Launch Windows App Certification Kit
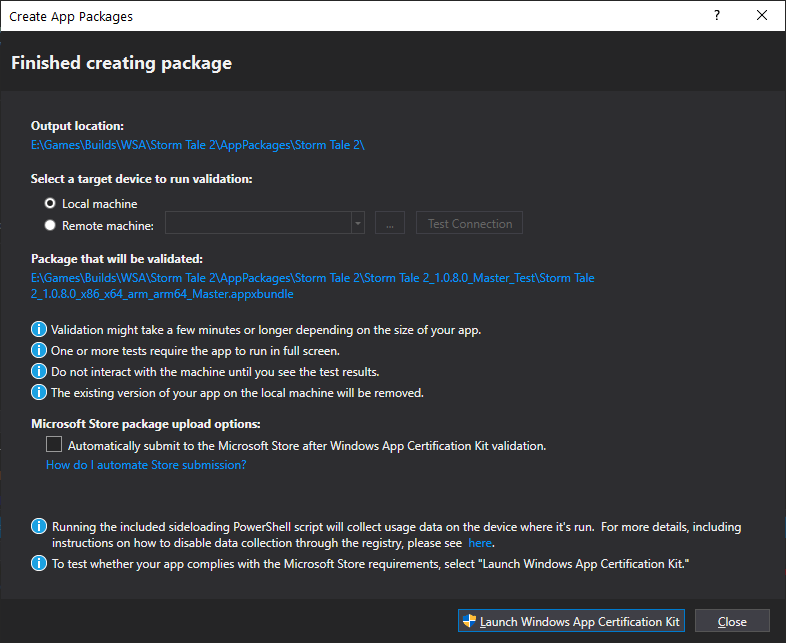Screen dimensions: 786x643 pos(571,621)
